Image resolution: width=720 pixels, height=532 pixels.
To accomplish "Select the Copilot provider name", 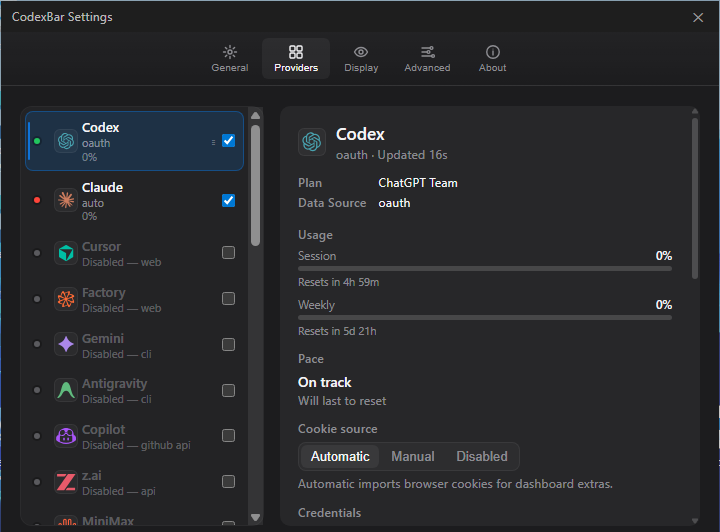I will pos(103,430).
